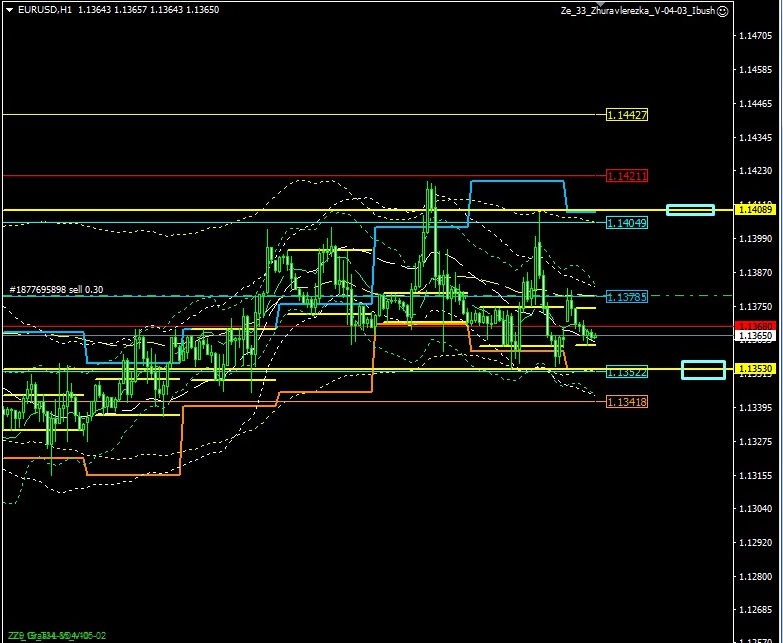Screen dimensions: 783x643
Task: Click the red 1.13680 price scale marker
Action: coord(755,326)
